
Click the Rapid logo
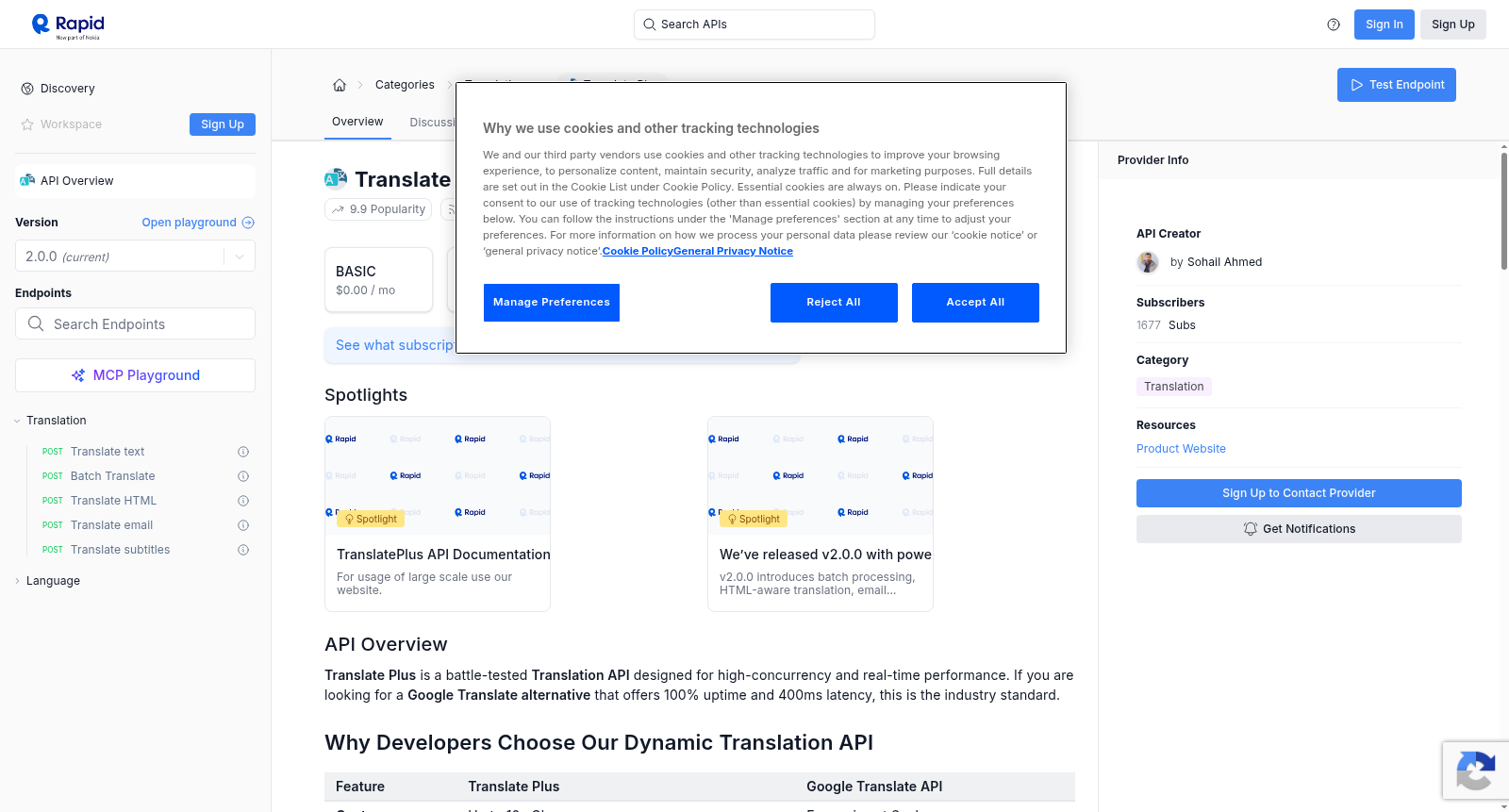point(68,25)
